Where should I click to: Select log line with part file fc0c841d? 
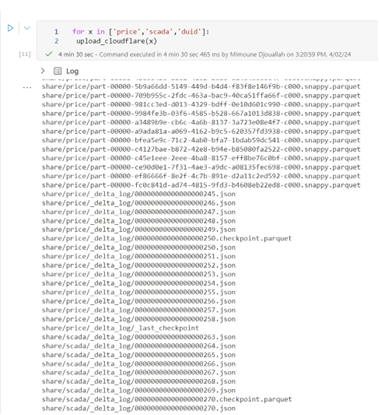click(x=201, y=185)
